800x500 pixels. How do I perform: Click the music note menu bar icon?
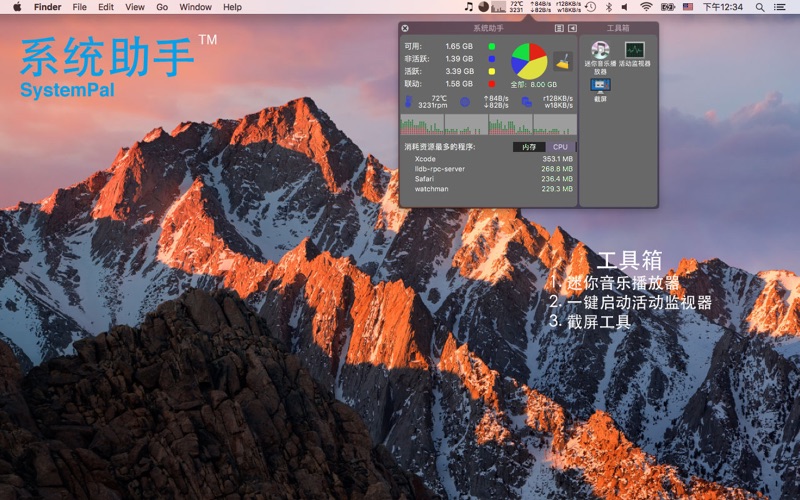(469, 7)
